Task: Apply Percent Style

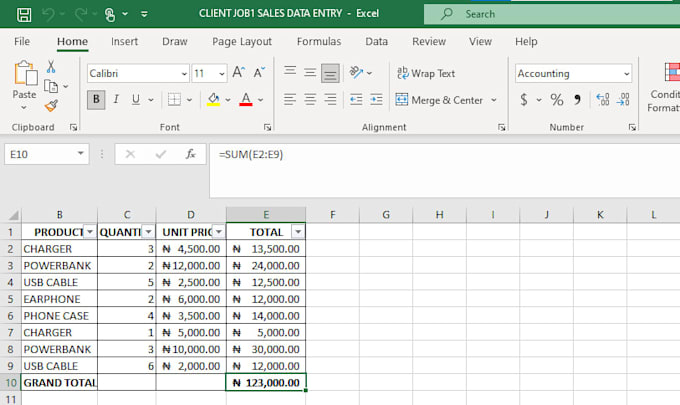Action: coord(556,100)
